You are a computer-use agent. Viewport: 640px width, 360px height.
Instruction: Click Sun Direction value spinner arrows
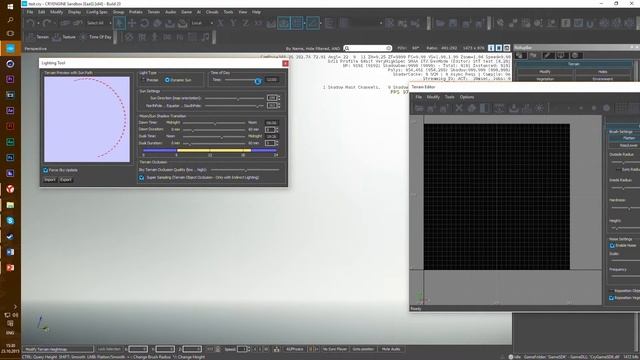[279, 98]
